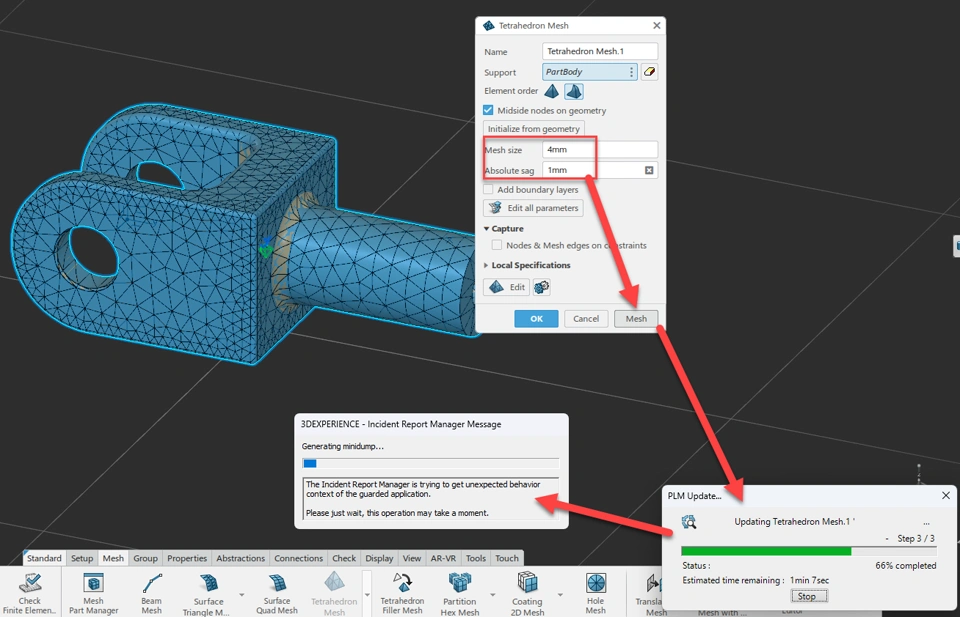
Task: Switch to the View tab
Action: tap(412, 558)
